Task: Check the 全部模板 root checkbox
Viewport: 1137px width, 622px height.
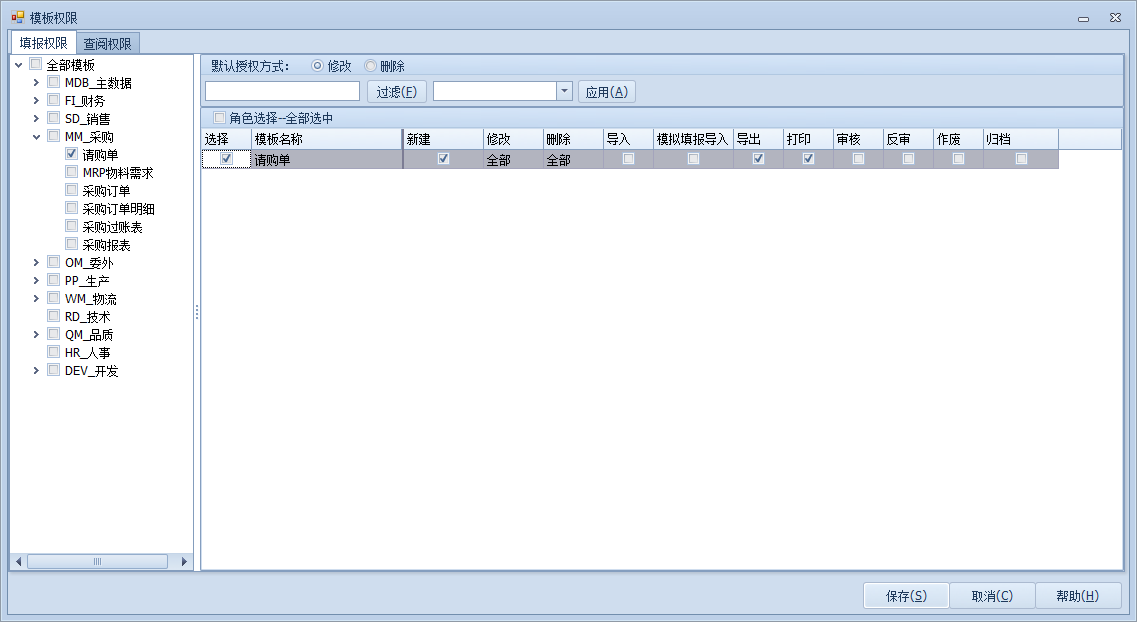Action: click(36, 65)
